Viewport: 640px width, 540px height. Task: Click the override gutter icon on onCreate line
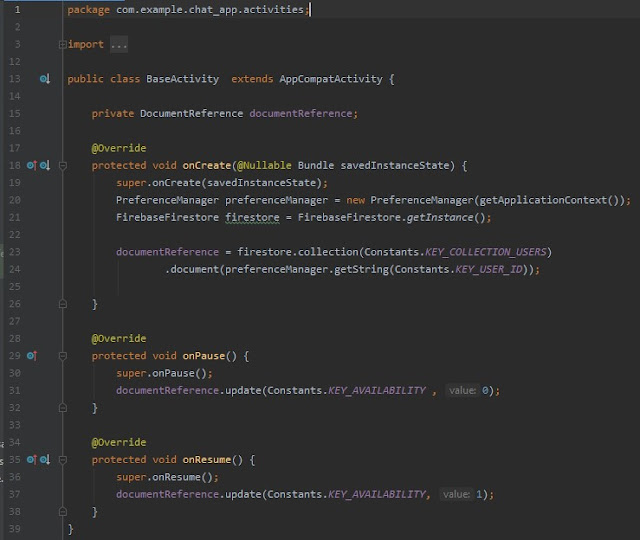coord(32,165)
